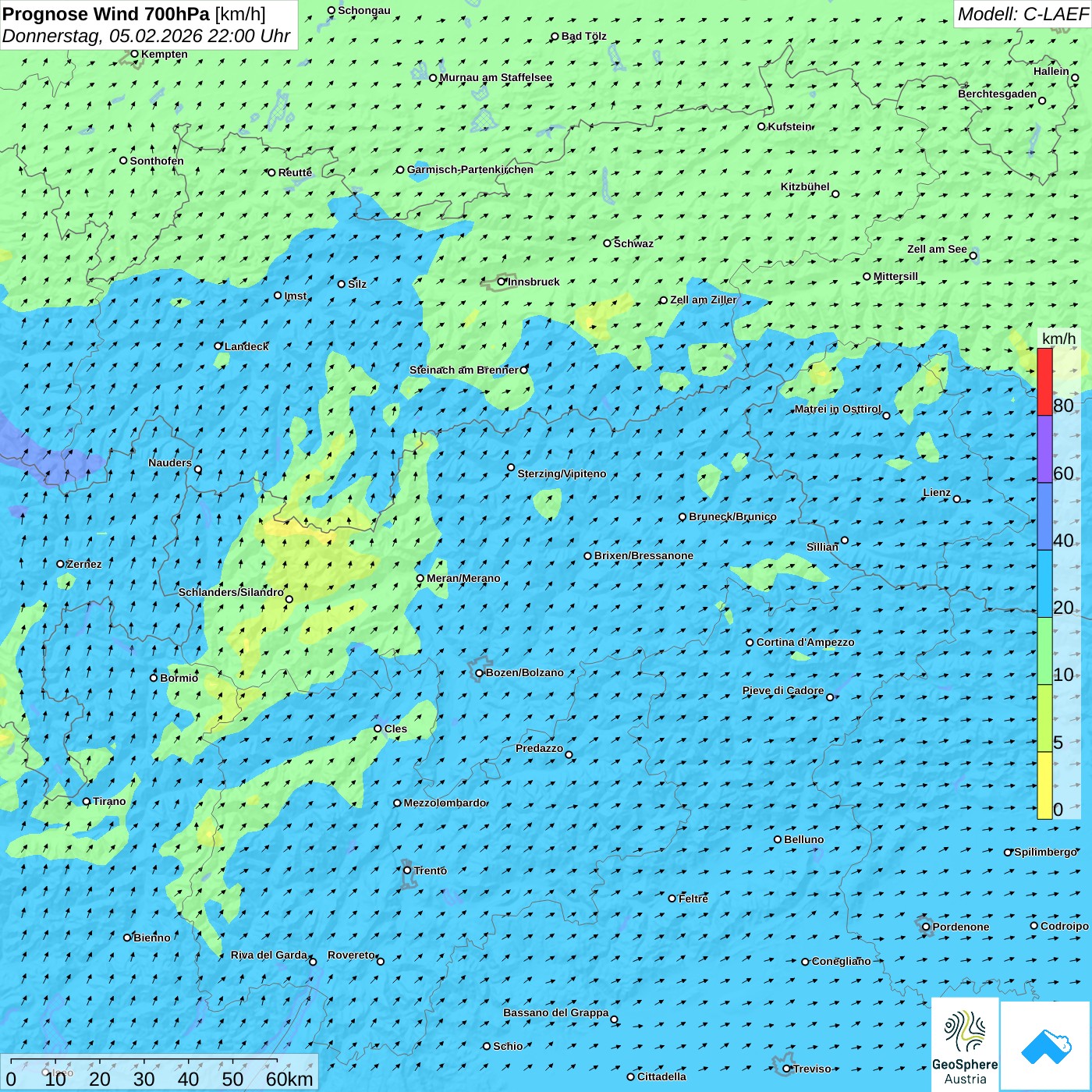Click the blue cloud logo icon
Viewport: 1092px width, 1092px height.
[x=1046, y=1046]
